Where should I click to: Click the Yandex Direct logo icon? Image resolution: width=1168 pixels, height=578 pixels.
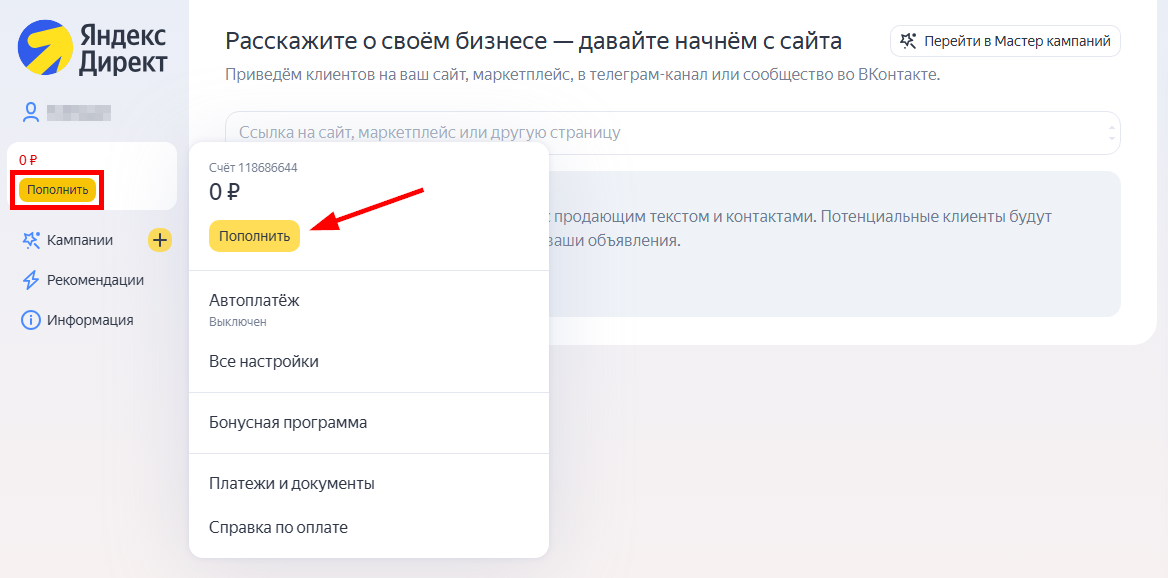[44, 45]
